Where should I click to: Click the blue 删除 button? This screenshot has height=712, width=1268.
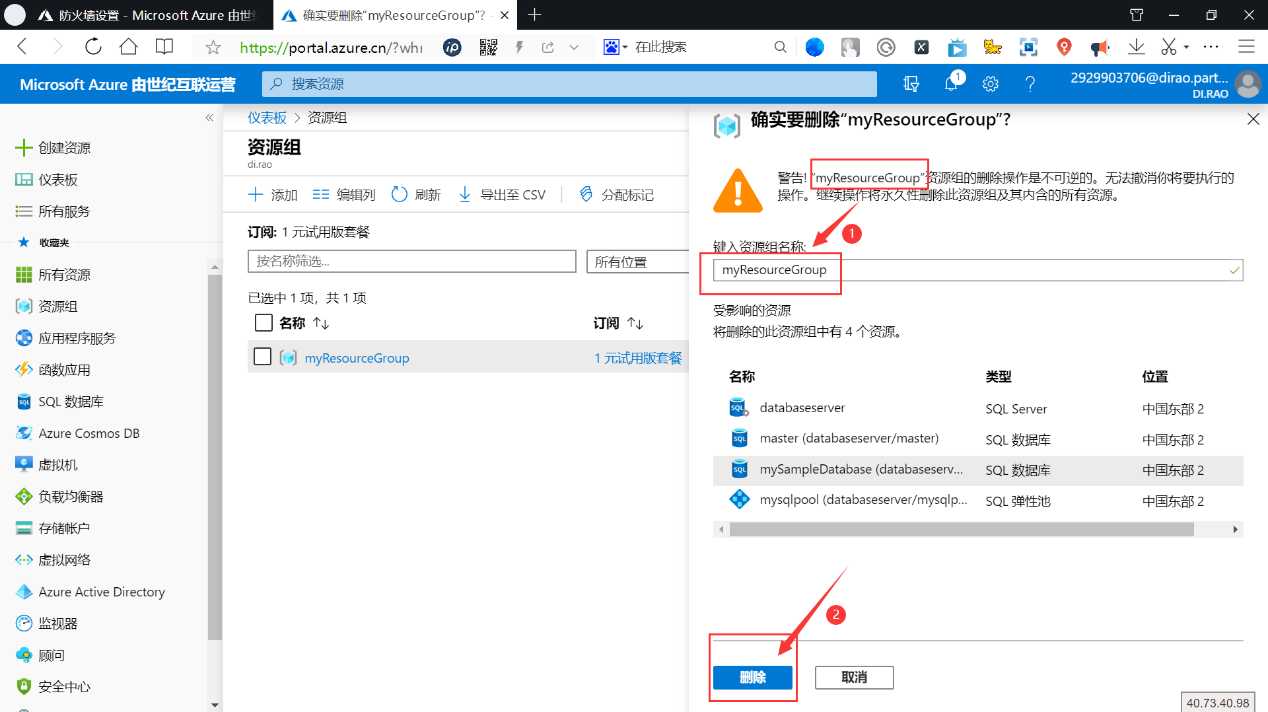point(752,678)
